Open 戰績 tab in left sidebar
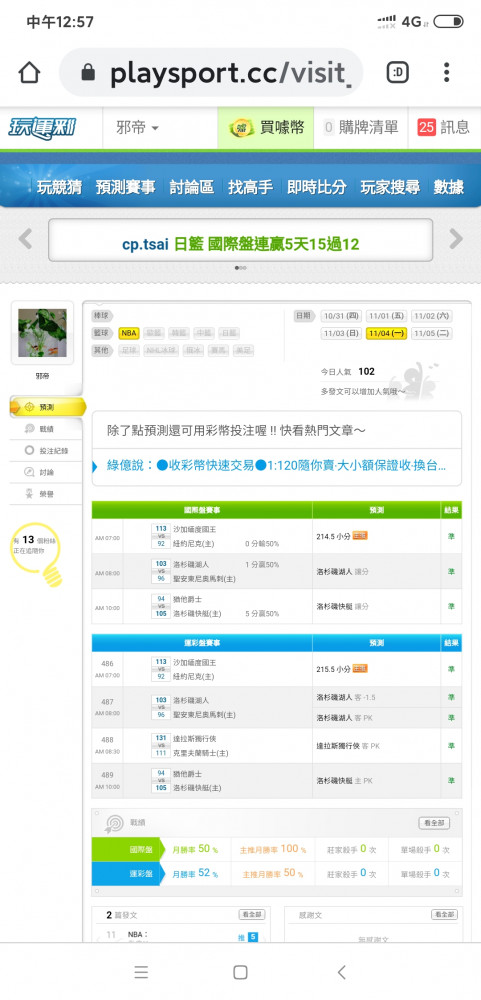Image resolution: width=481 pixels, height=1000 pixels. click(x=47, y=429)
